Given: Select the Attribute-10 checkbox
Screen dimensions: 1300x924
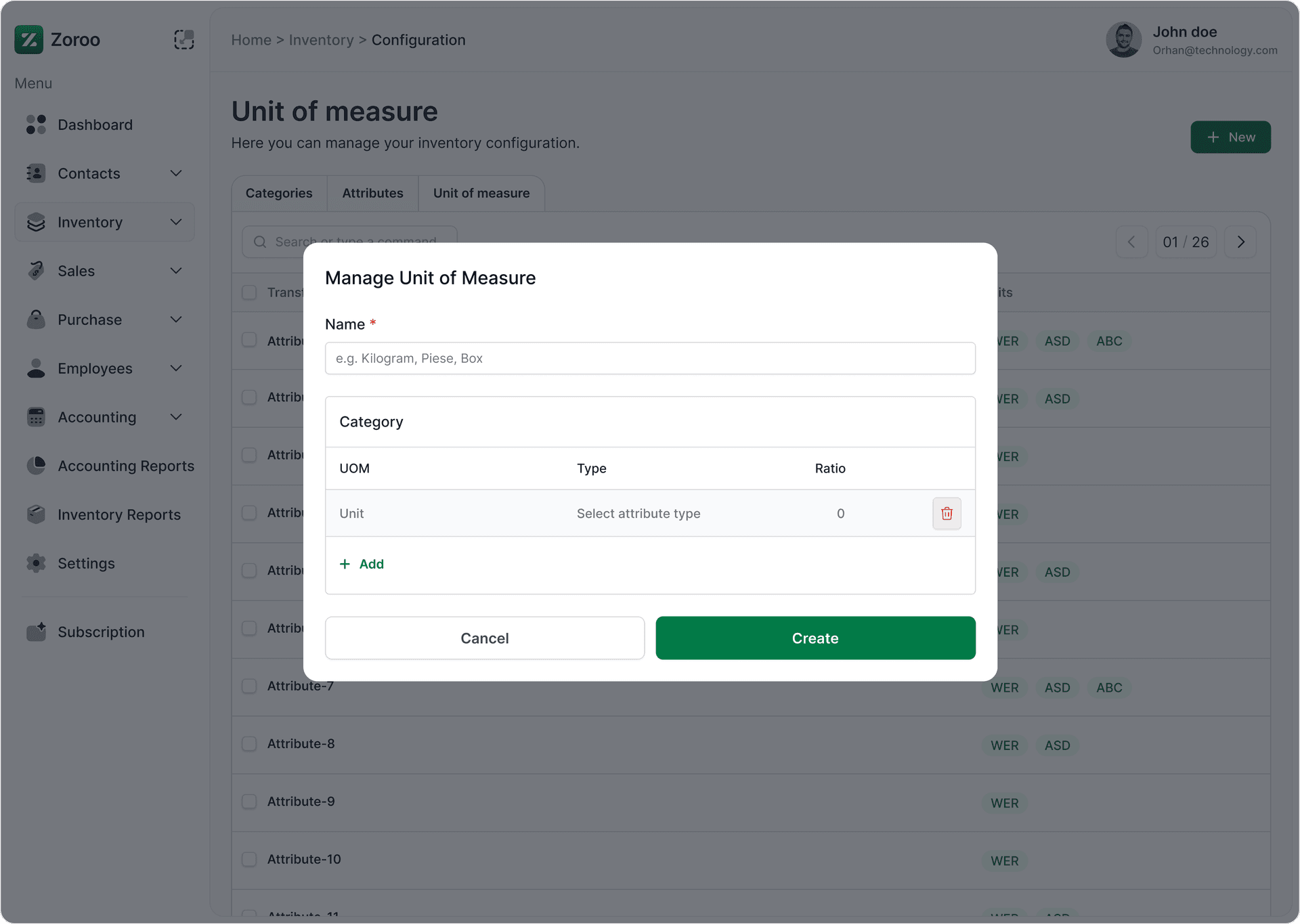Looking at the screenshot, I should click(249, 859).
